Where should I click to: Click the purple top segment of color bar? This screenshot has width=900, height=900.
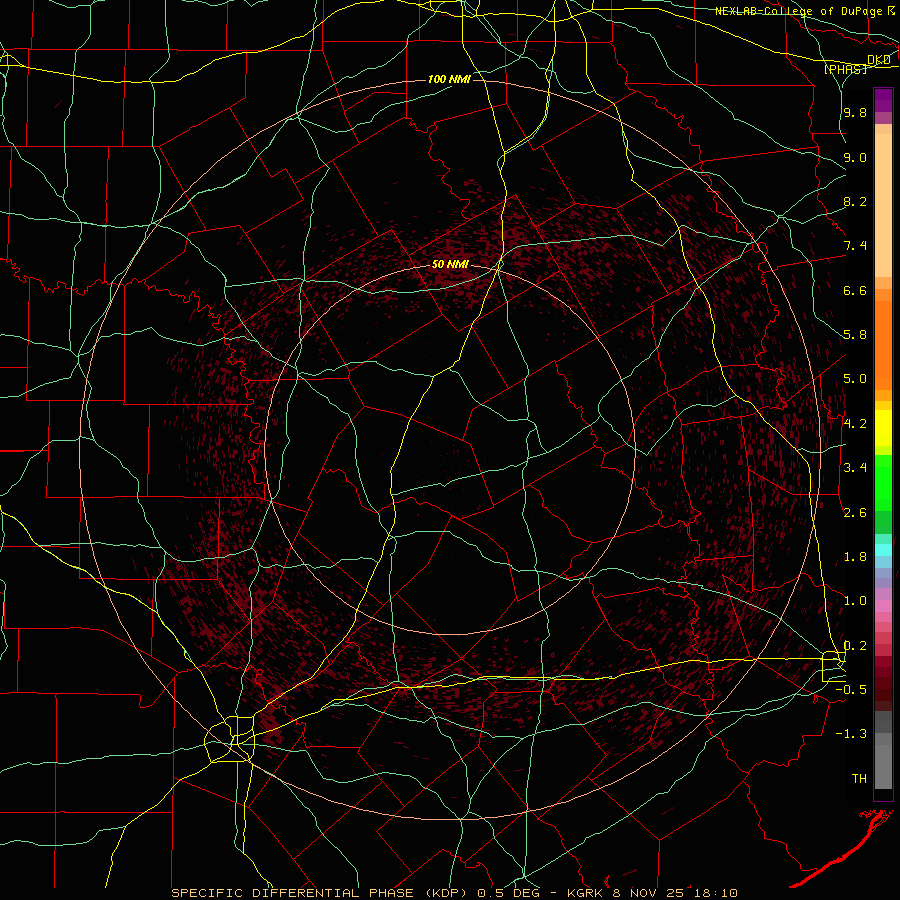883,100
